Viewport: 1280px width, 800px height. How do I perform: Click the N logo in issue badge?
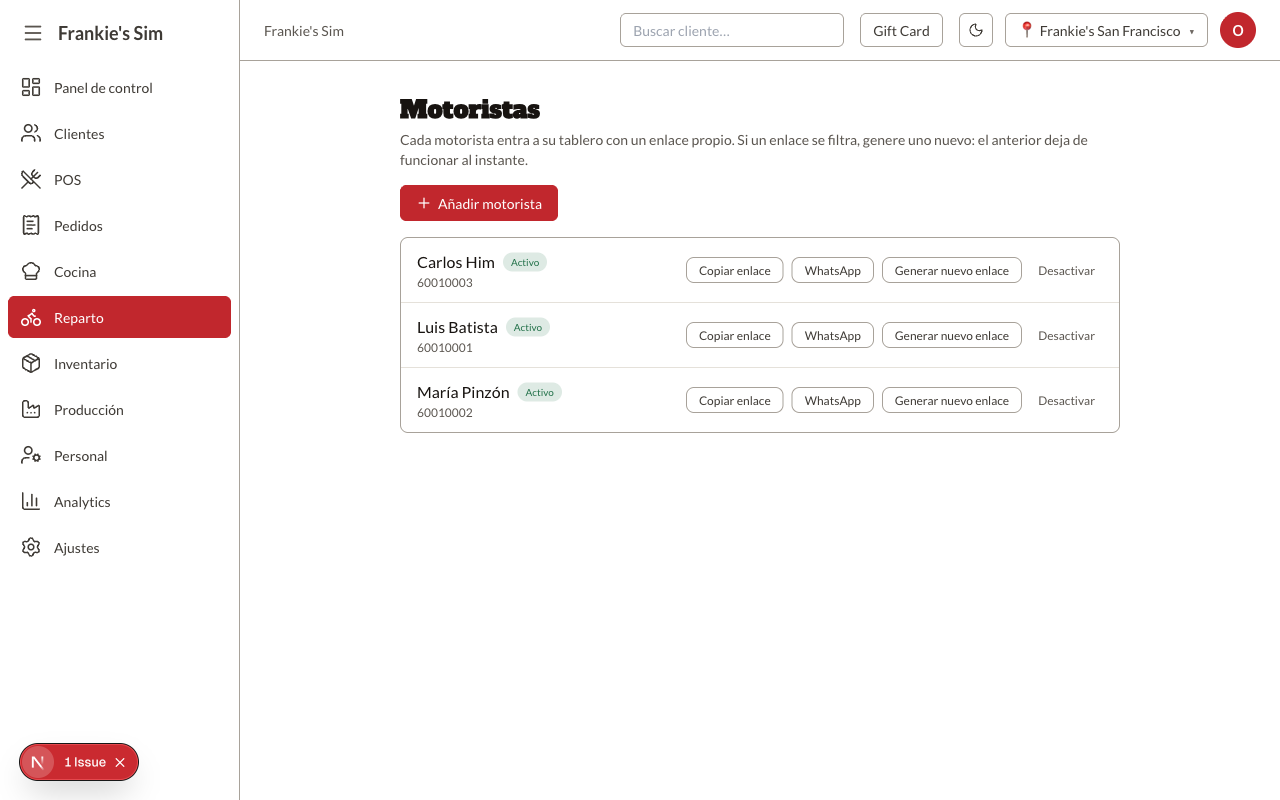coord(38,762)
